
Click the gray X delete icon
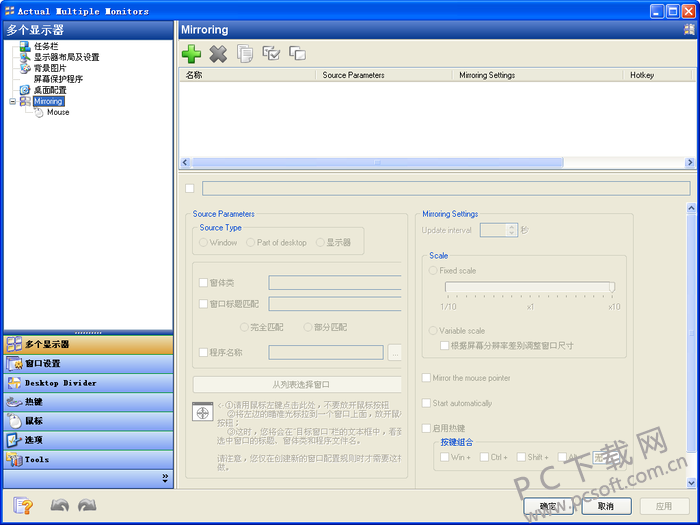click(x=218, y=54)
